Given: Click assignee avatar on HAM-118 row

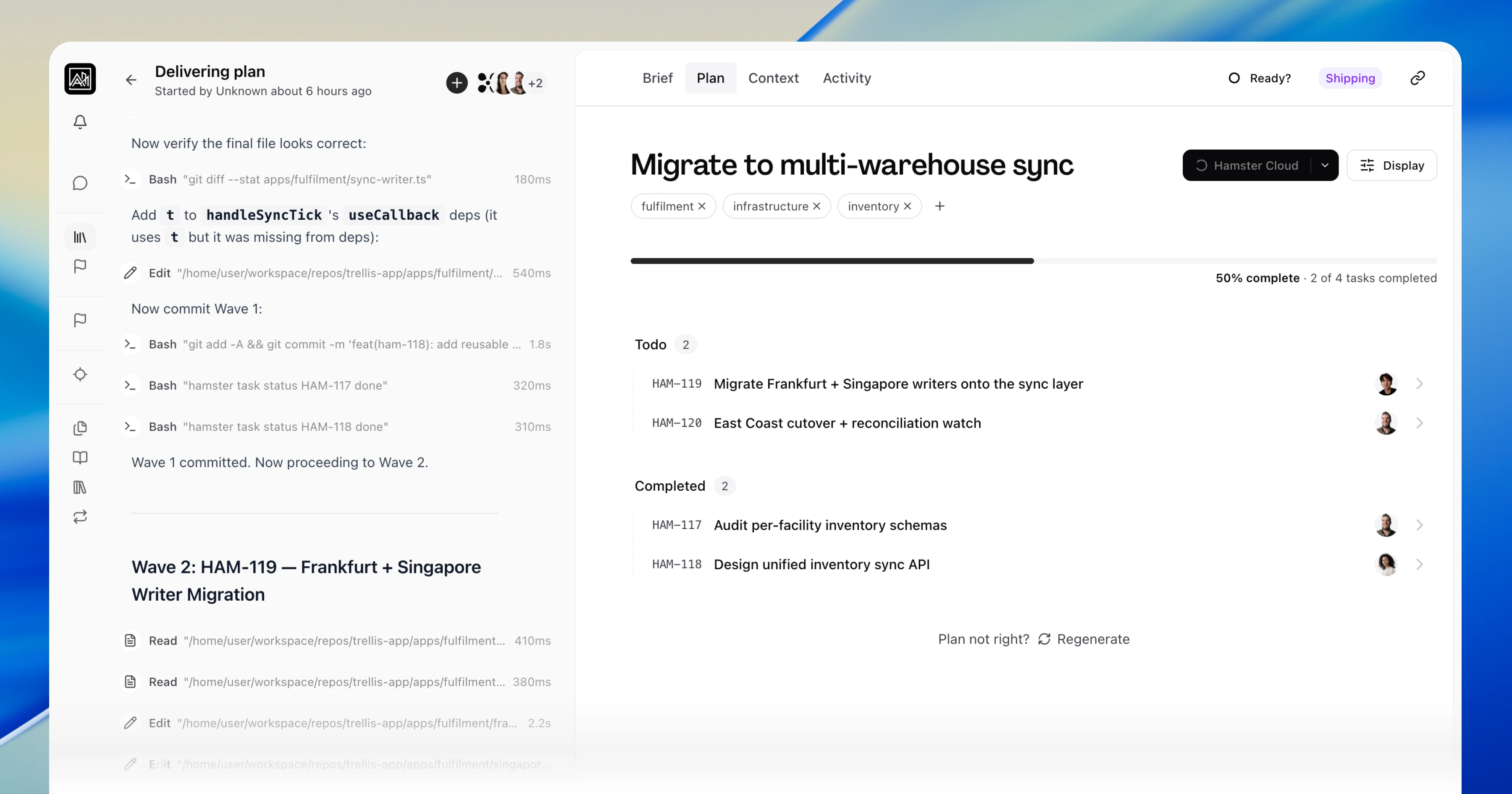Looking at the screenshot, I should coord(1386,564).
